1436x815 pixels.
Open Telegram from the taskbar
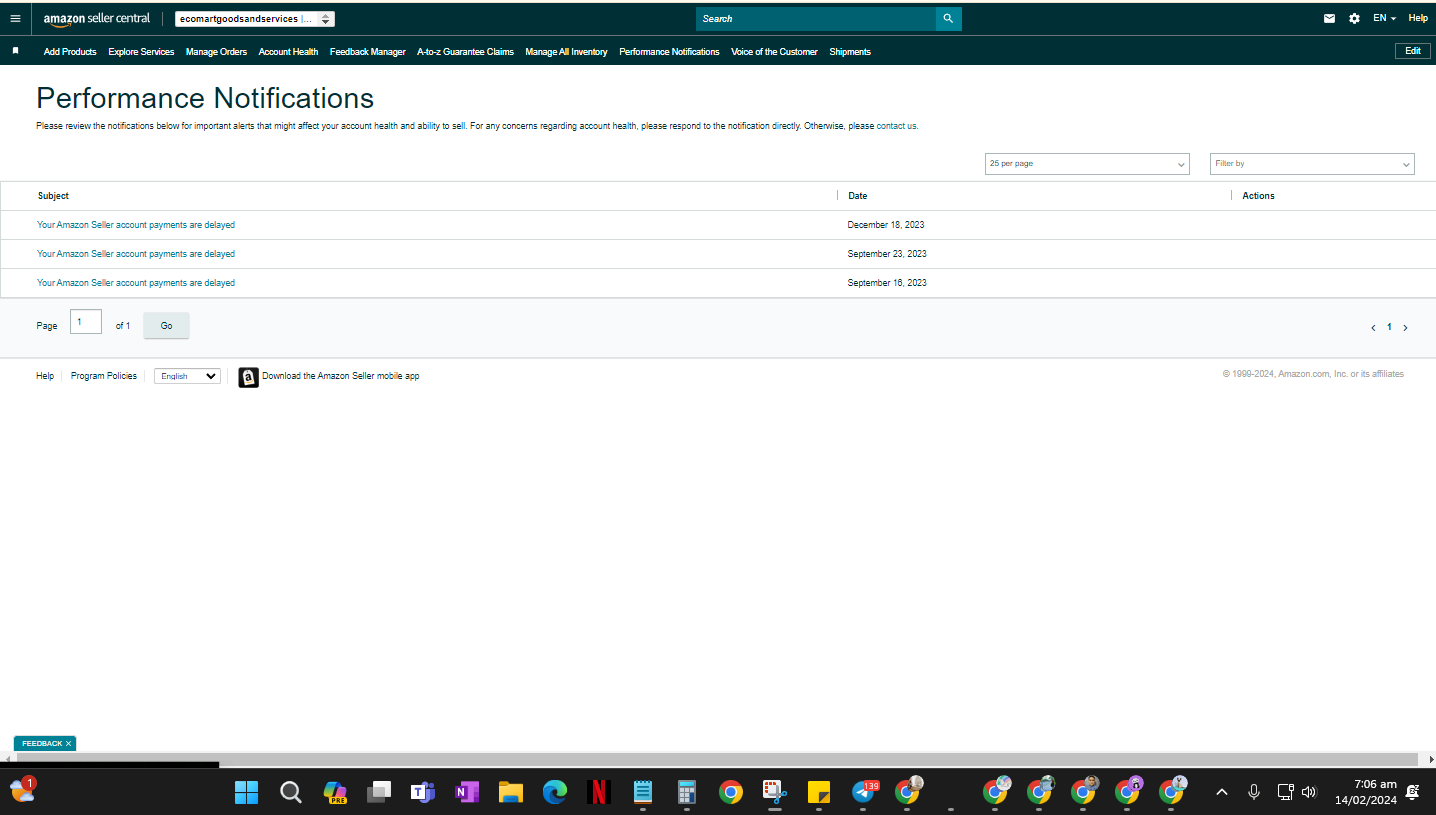coord(863,793)
